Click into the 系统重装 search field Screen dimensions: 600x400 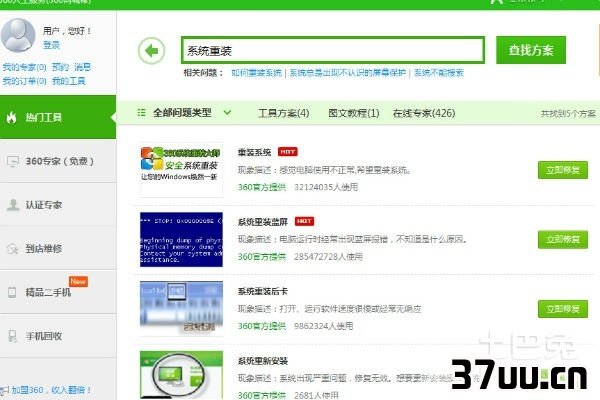coord(333,50)
